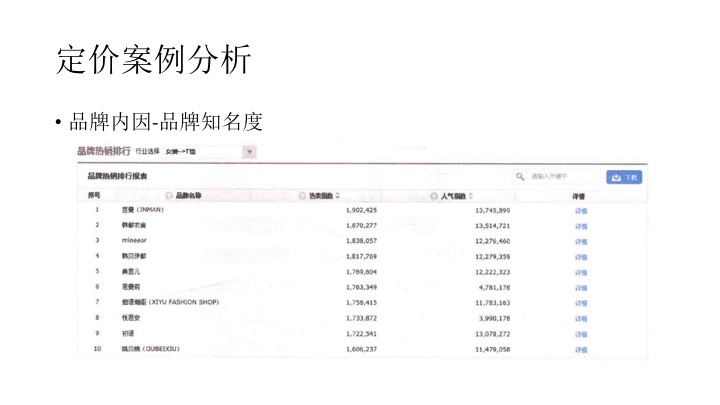Click the 详情 column header

[x=579, y=197]
